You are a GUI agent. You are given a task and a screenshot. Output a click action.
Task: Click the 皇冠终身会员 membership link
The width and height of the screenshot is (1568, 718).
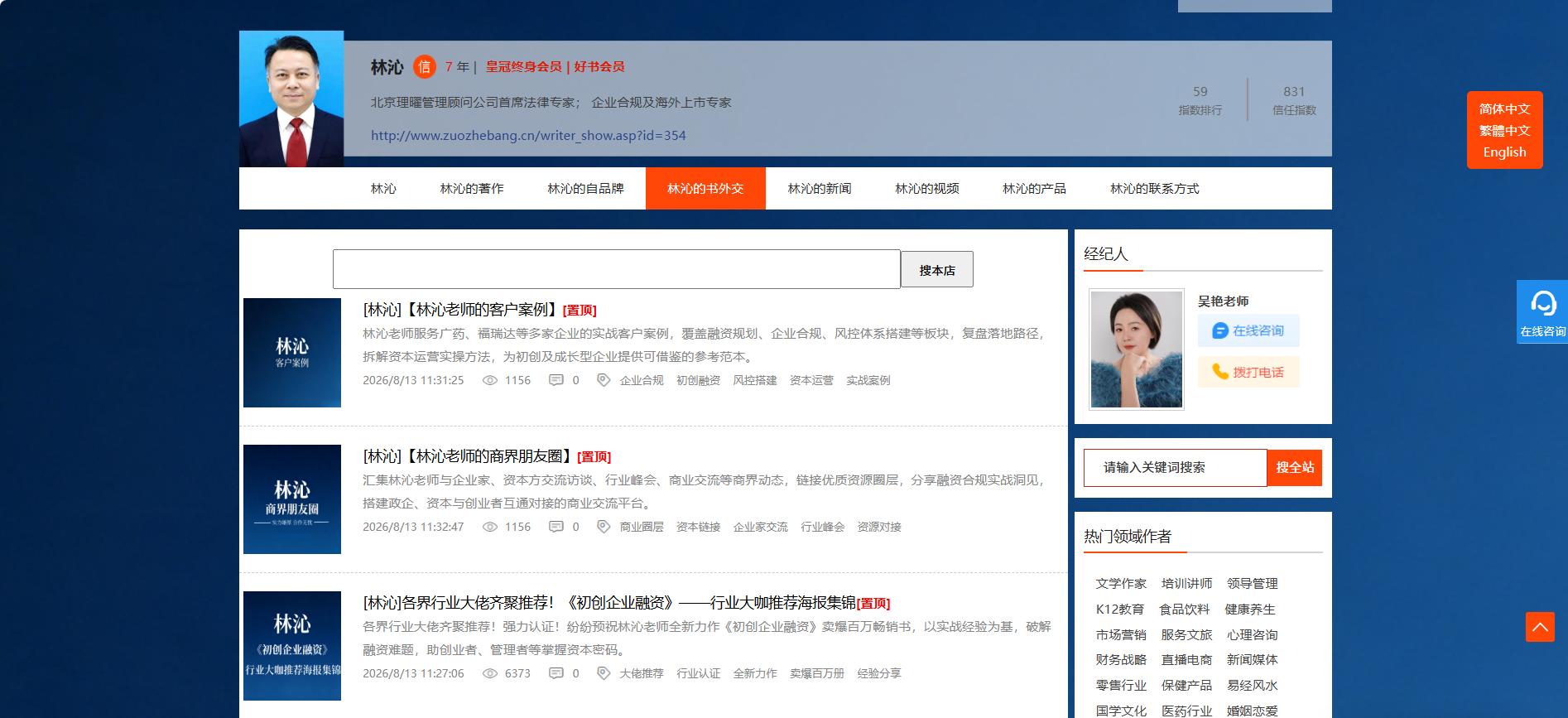click(x=523, y=67)
